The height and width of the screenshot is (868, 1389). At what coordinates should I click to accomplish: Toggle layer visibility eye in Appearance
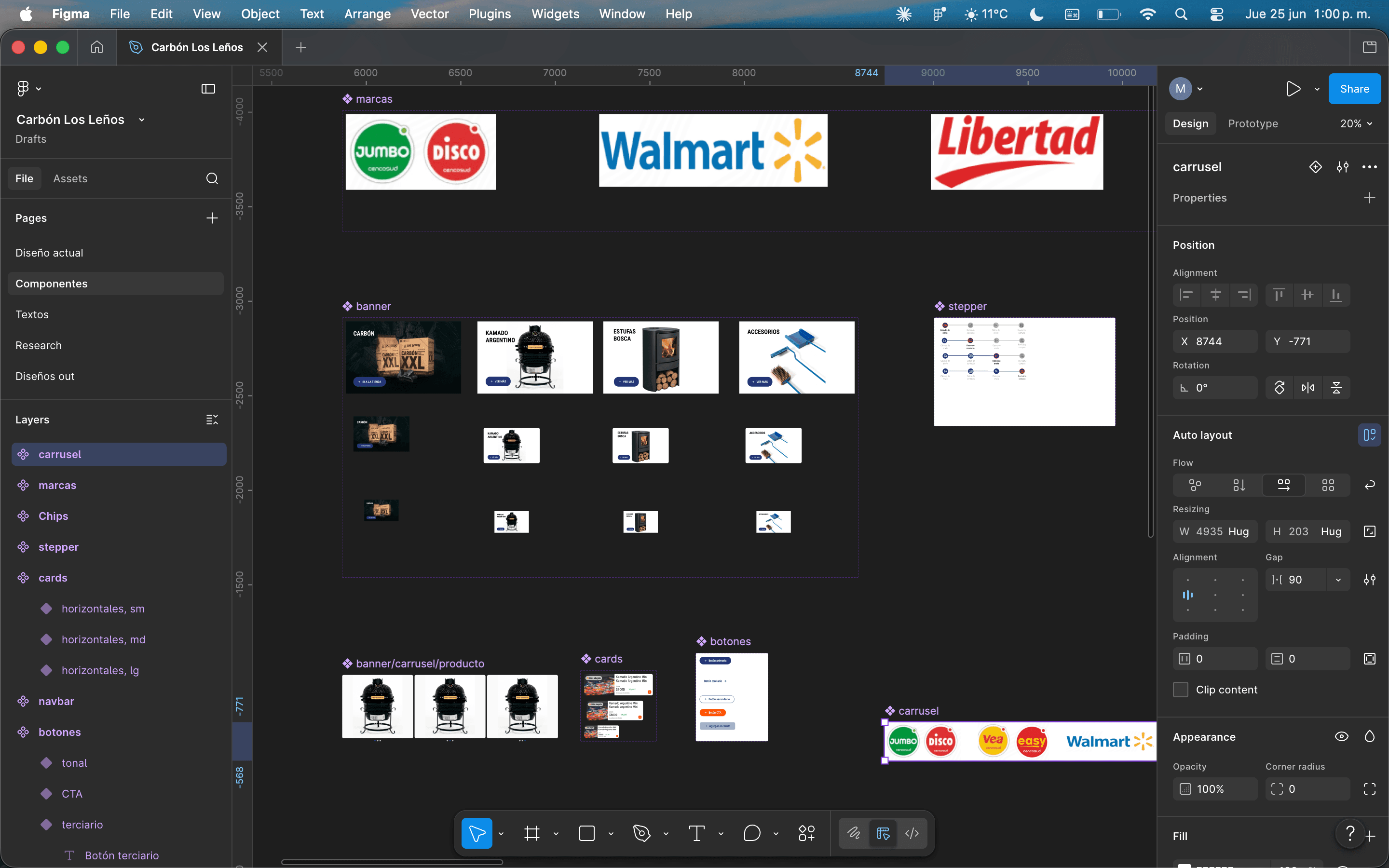click(1341, 736)
